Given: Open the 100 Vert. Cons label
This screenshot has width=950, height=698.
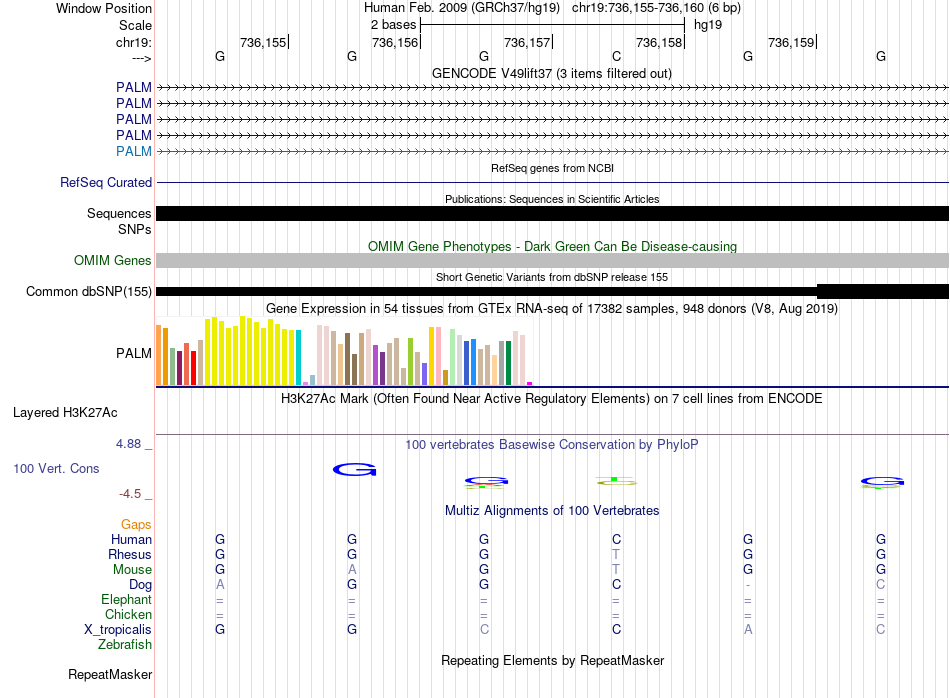Looking at the screenshot, I should tap(56, 468).
